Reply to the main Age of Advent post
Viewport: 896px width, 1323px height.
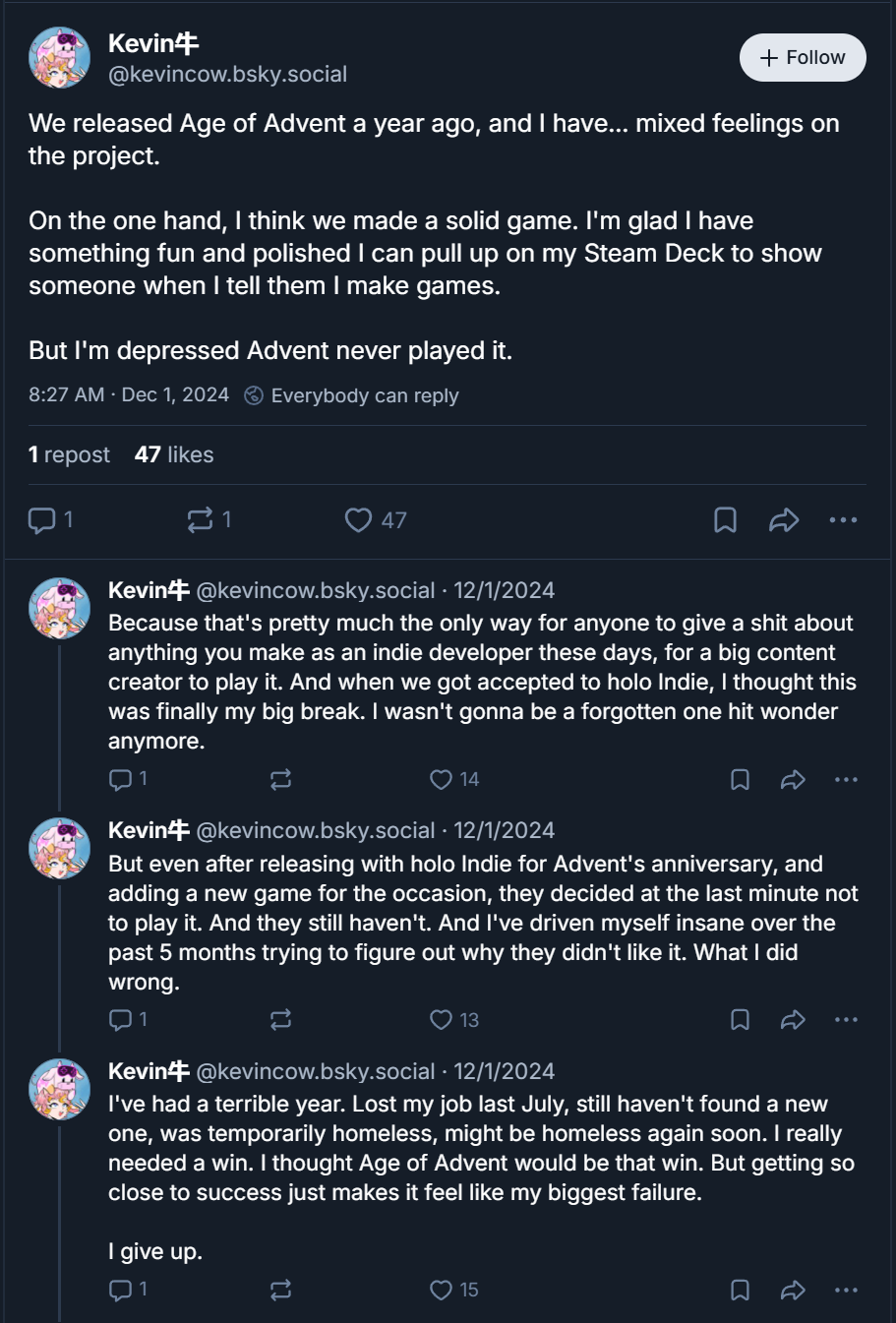tap(50, 519)
